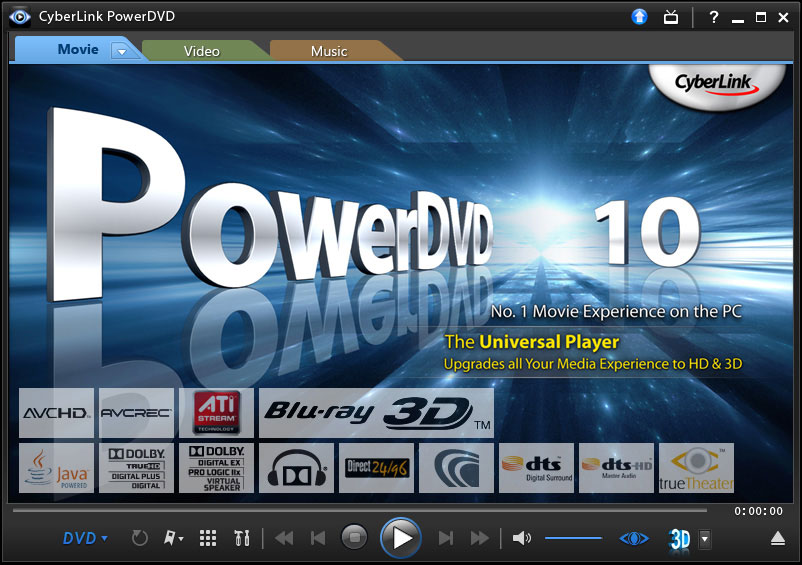Switch to the Video tab
802x565 pixels.
tap(201, 51)
